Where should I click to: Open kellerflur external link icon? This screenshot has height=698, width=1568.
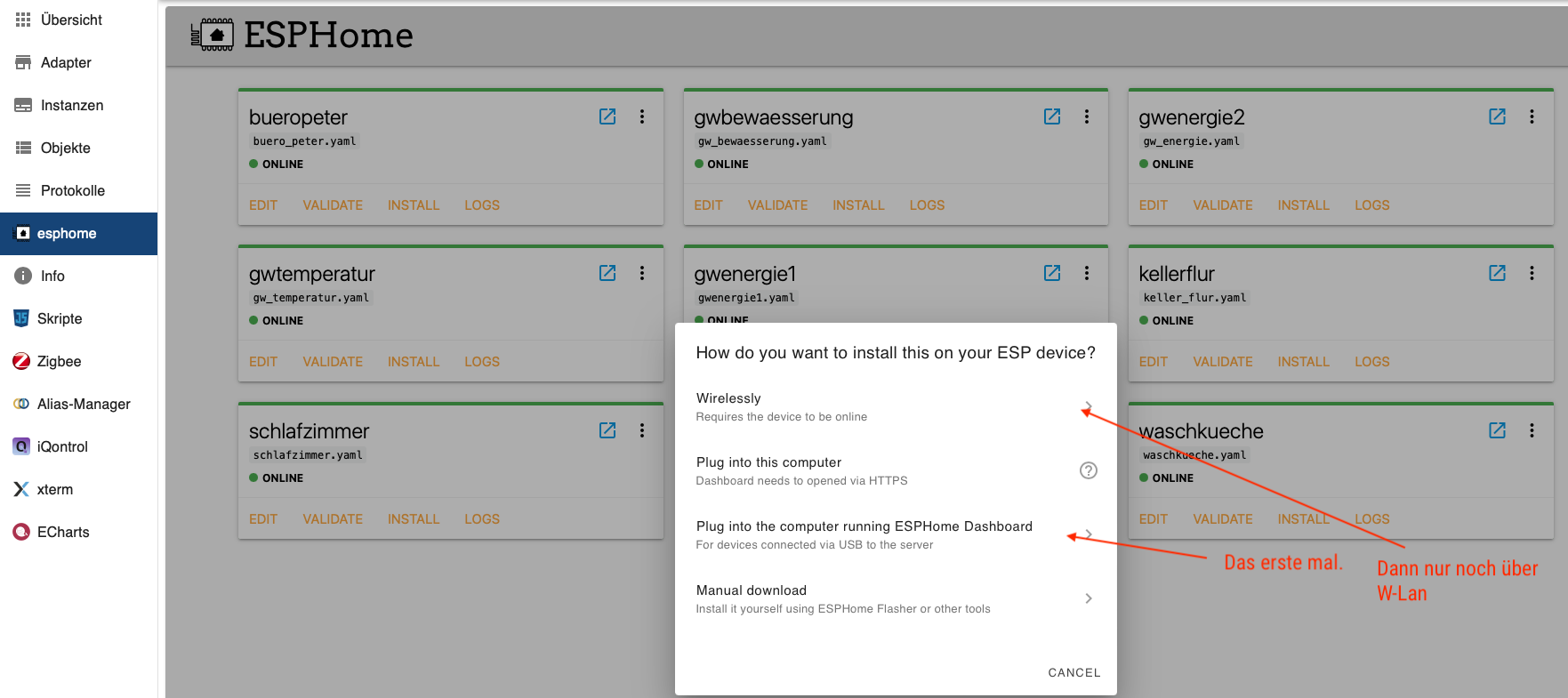click(1498, 273)
